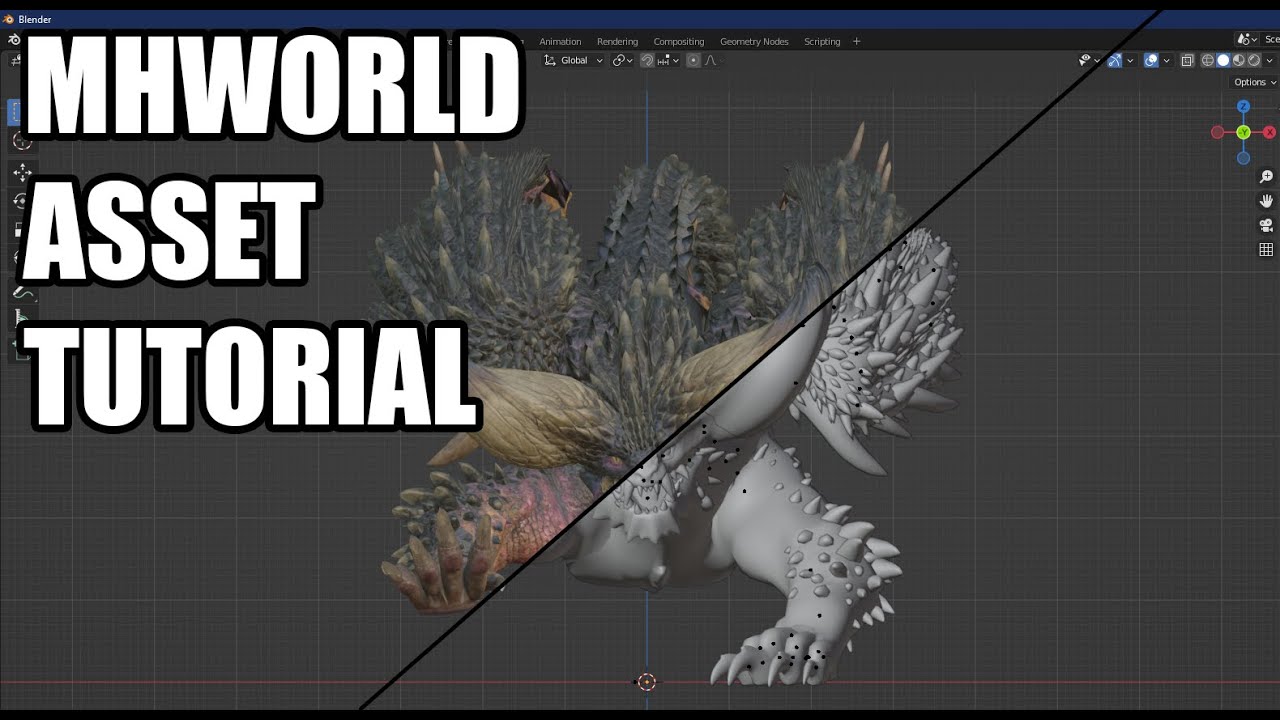
Task: Toggle X-ray mode
Action: tap(1187, 61)
